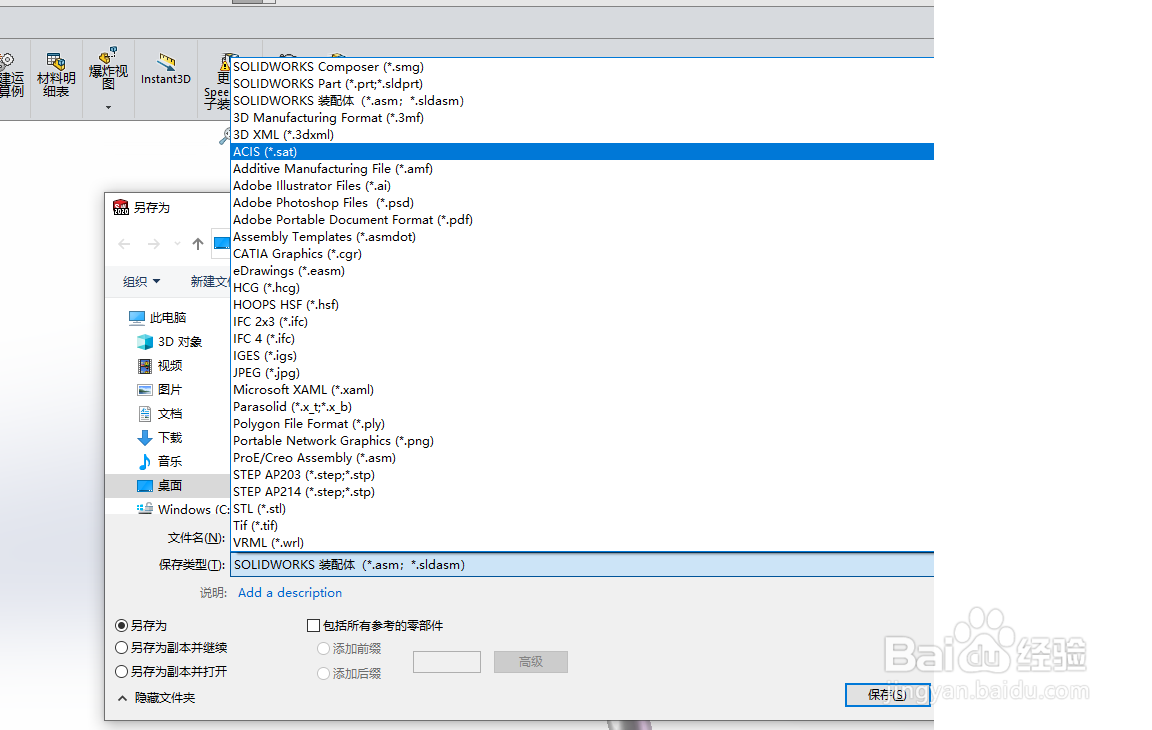Viewport: 1152px width, 730px height.
Task: Open the 爆炸视图 exploded view tool
Action: tap(108, 68)
